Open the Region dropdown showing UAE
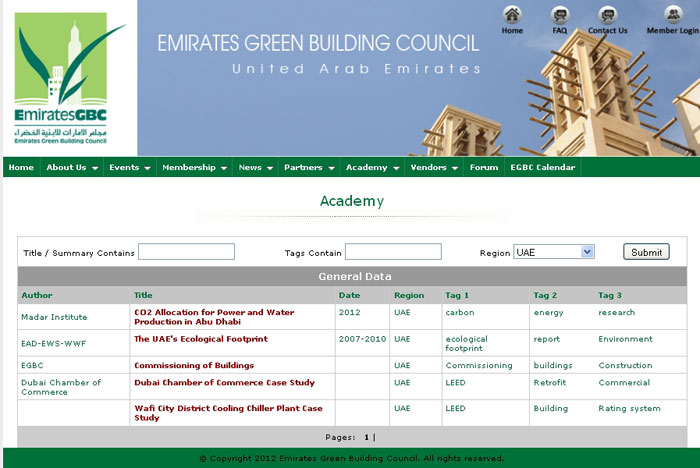The image size is (700, 468). point(554,252)
